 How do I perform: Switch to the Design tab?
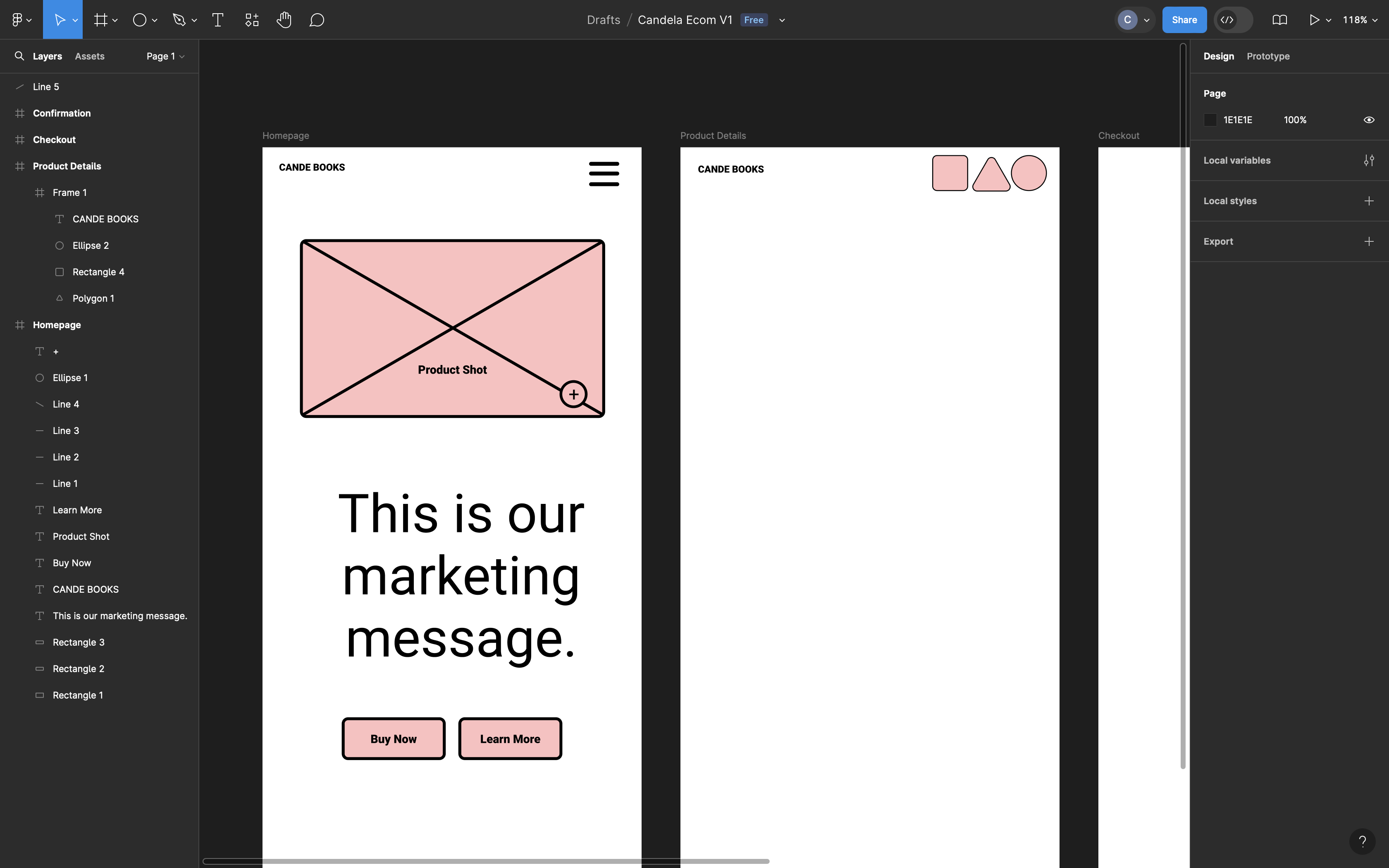coord(1219,56)
